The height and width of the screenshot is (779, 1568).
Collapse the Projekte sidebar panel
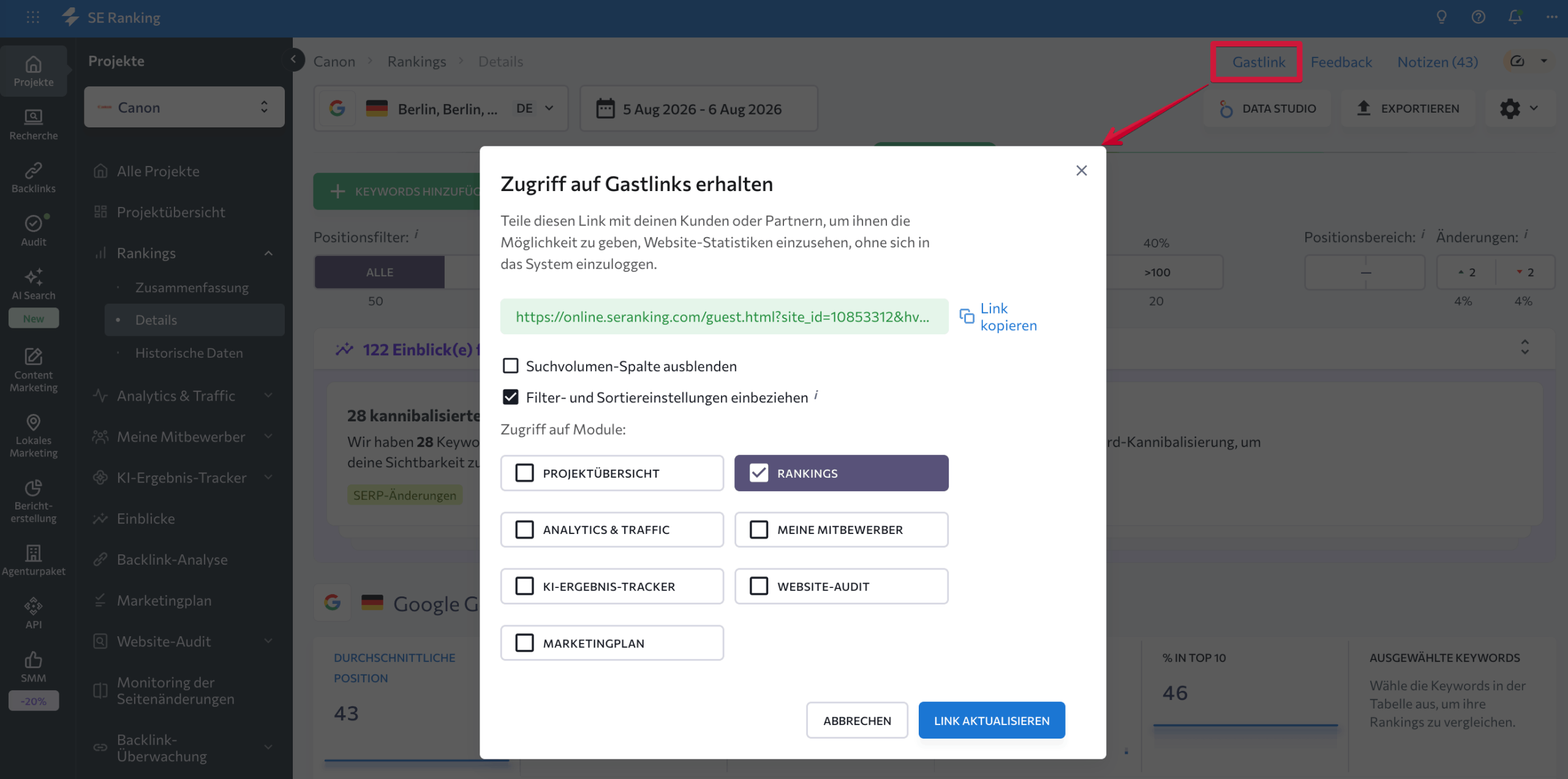click(x=293, y=59)
